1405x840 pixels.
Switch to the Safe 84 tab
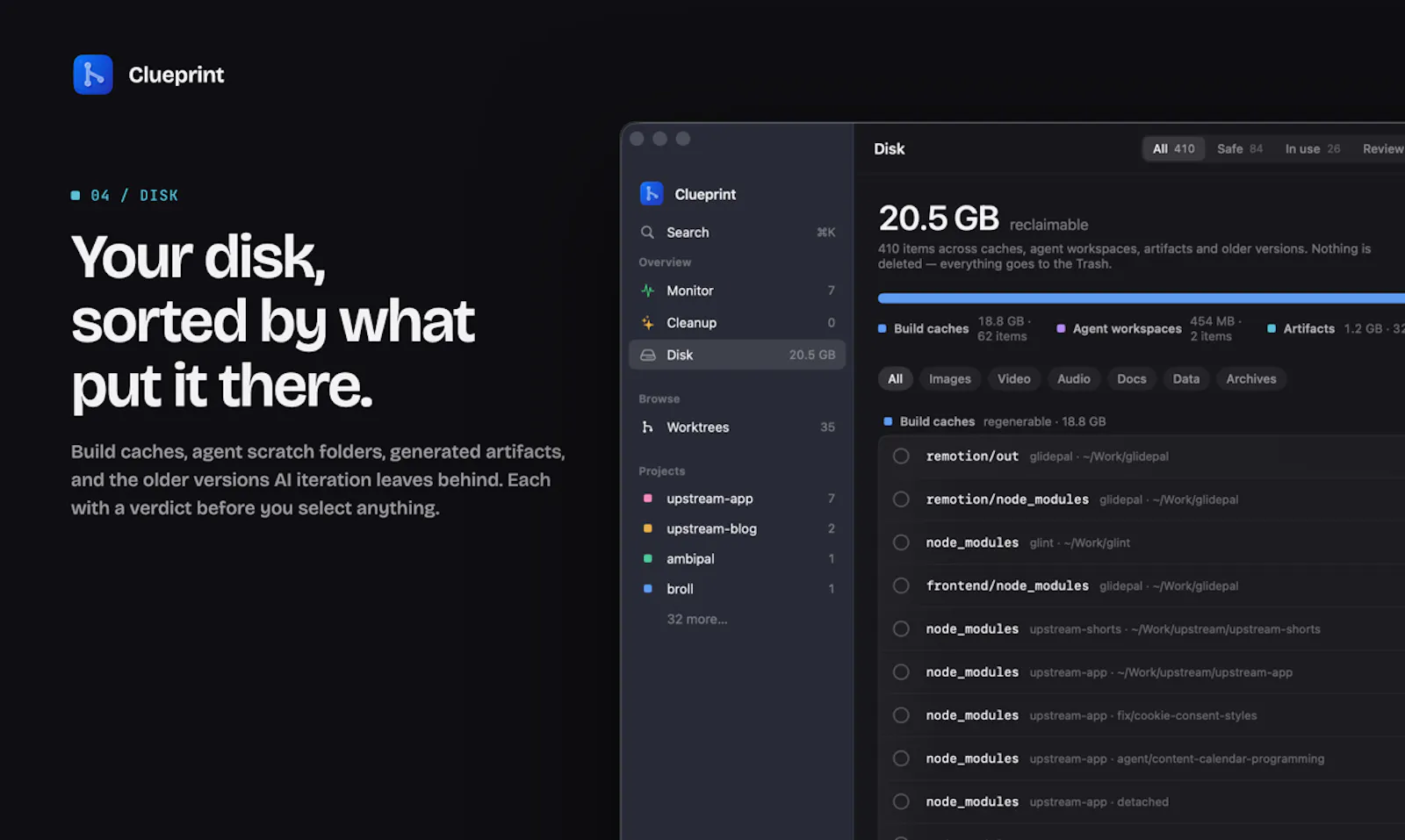(1240, 149)
